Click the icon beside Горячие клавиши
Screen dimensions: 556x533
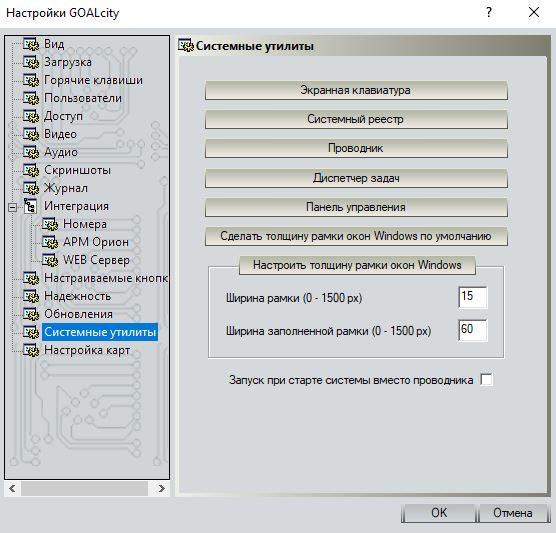(31, 80)
